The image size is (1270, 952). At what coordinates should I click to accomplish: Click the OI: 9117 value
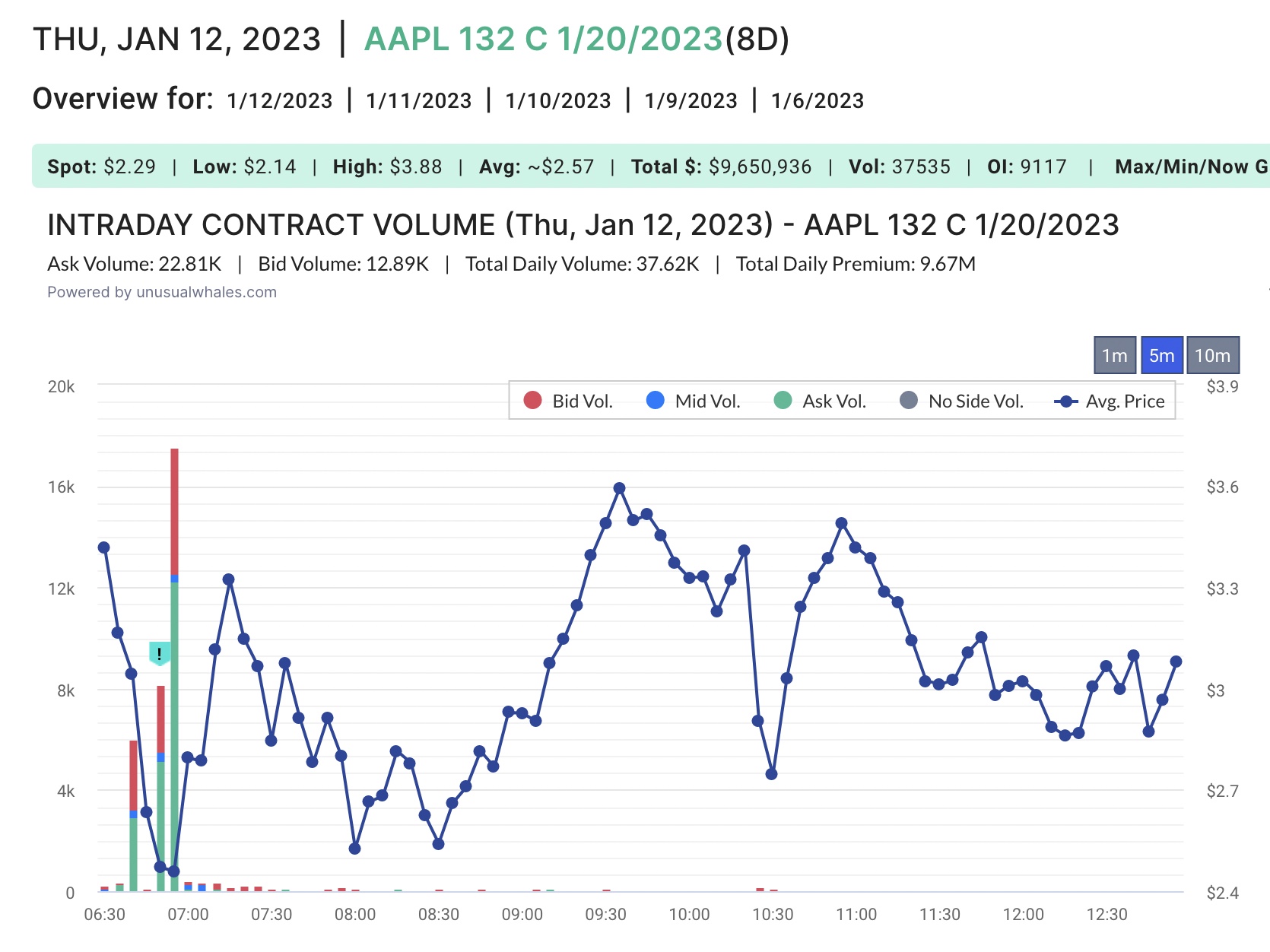tap(1027, 167)
